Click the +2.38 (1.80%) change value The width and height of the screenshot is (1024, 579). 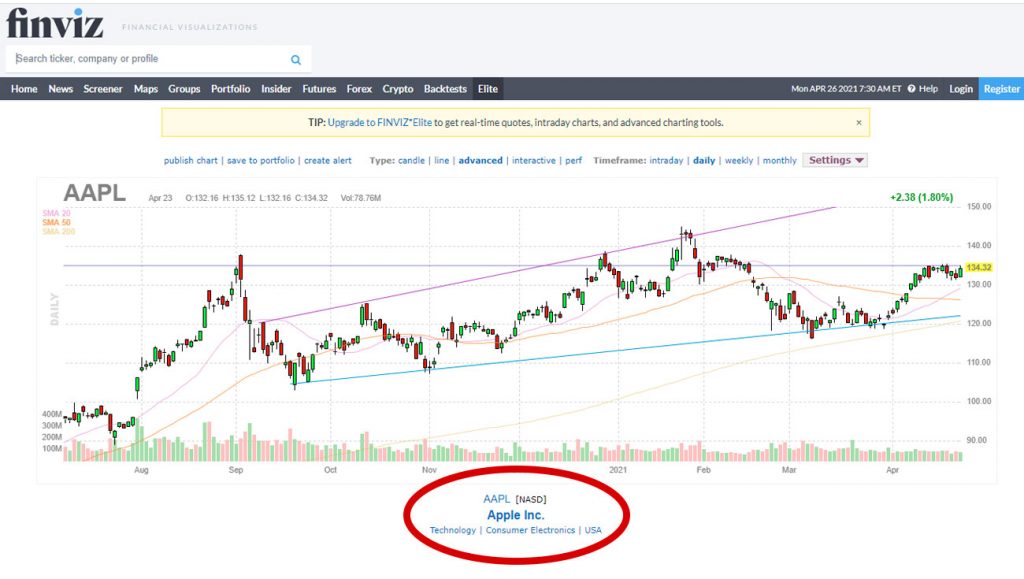921,197
